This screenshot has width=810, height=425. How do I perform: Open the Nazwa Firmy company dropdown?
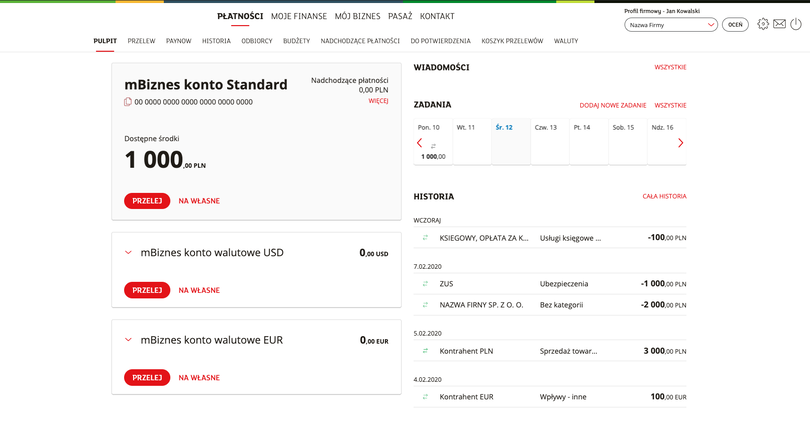pyautogui.click(x=670, y=24)
